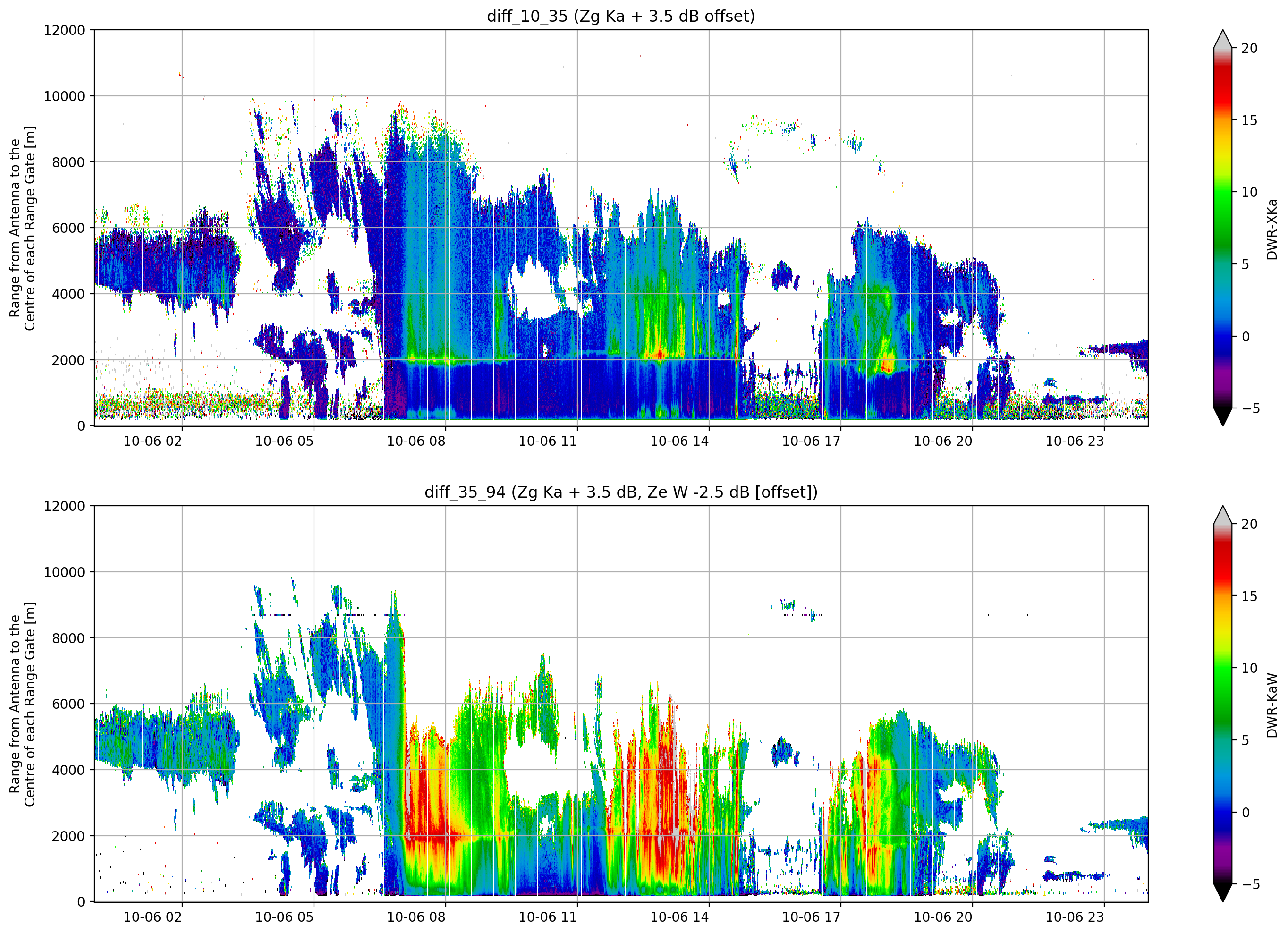Click '12000' on the diff_35_94 plot y-axis

point(64,506)
